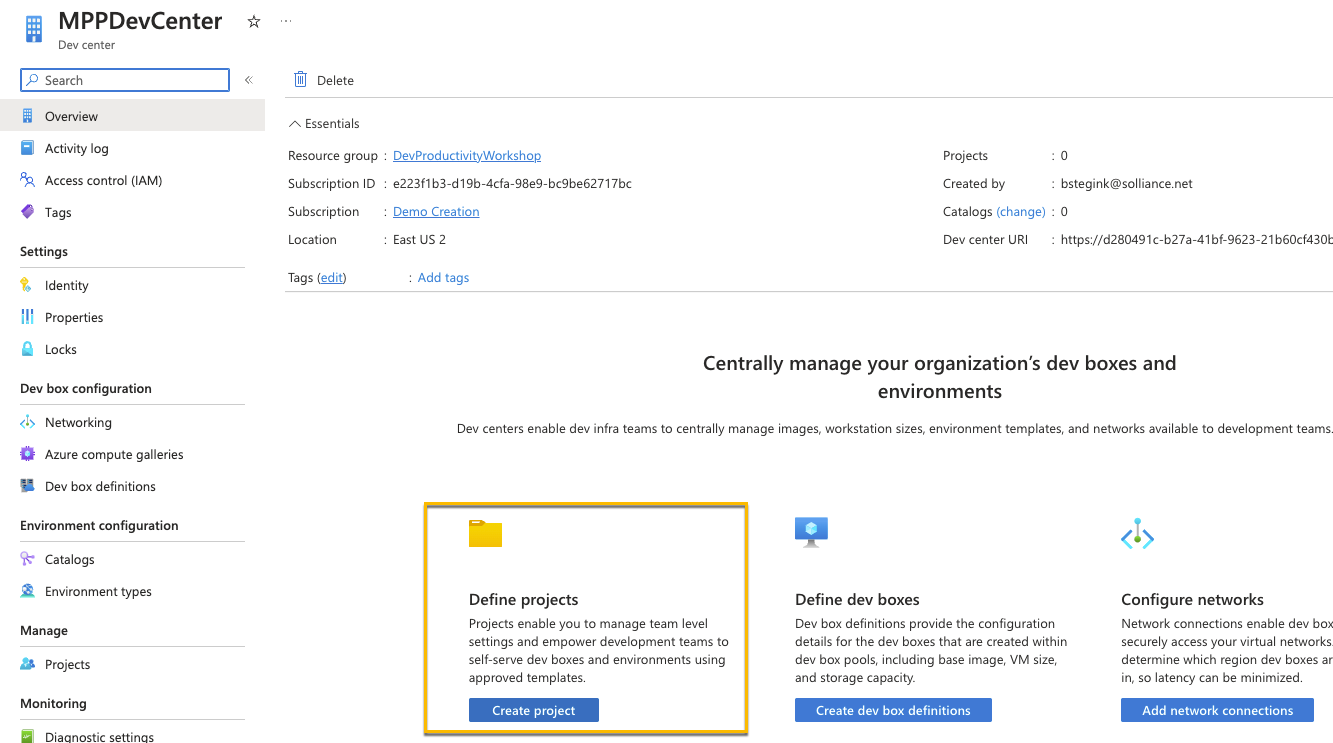
Task: Click the Networking icon in the sidebar
Action: coord(27,422)
